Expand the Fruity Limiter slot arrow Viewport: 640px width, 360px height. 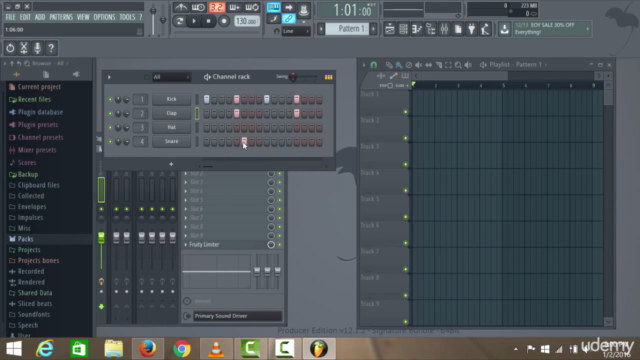pos(186,244)
